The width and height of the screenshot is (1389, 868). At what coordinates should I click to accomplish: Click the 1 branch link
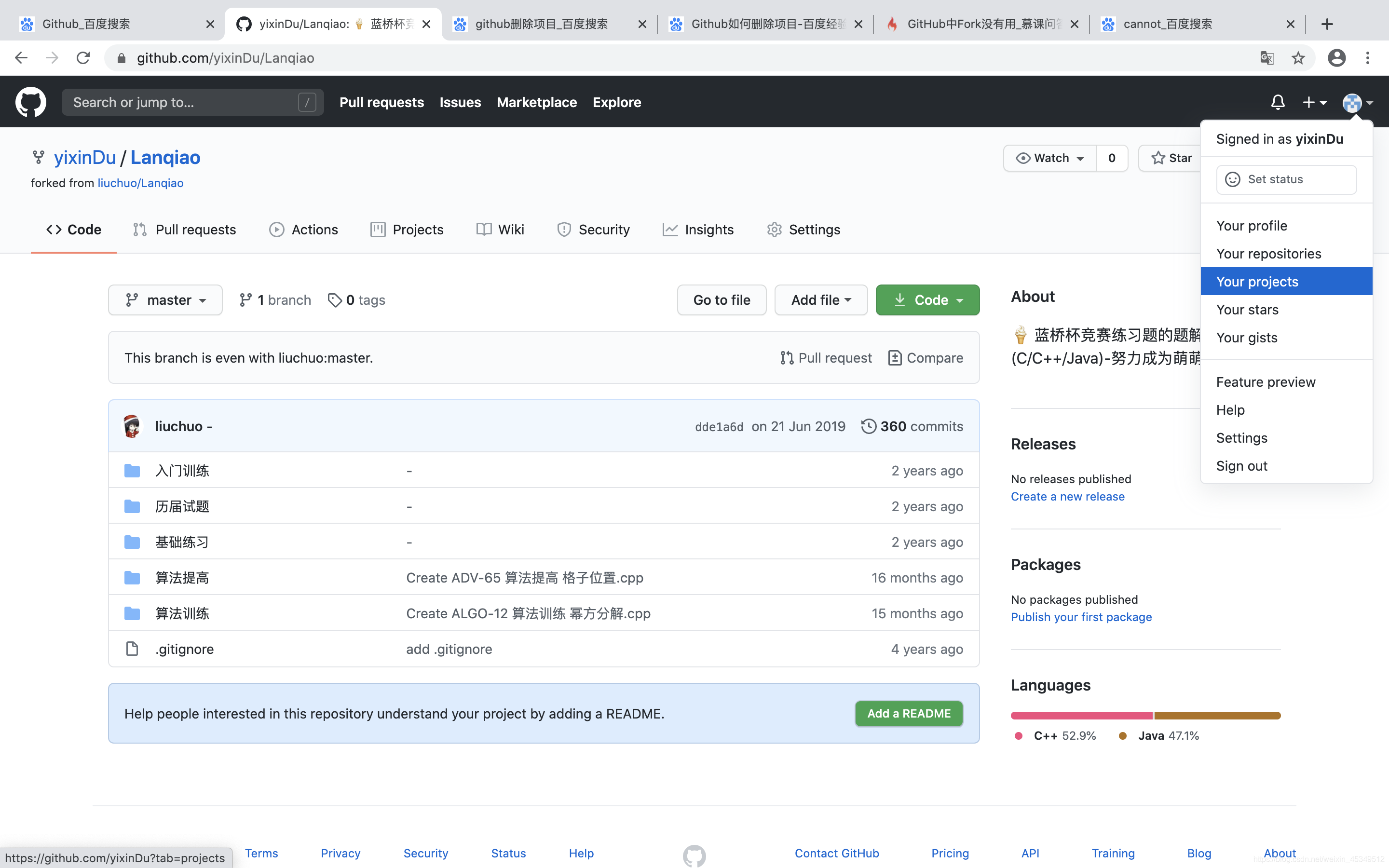click(275, 299)
